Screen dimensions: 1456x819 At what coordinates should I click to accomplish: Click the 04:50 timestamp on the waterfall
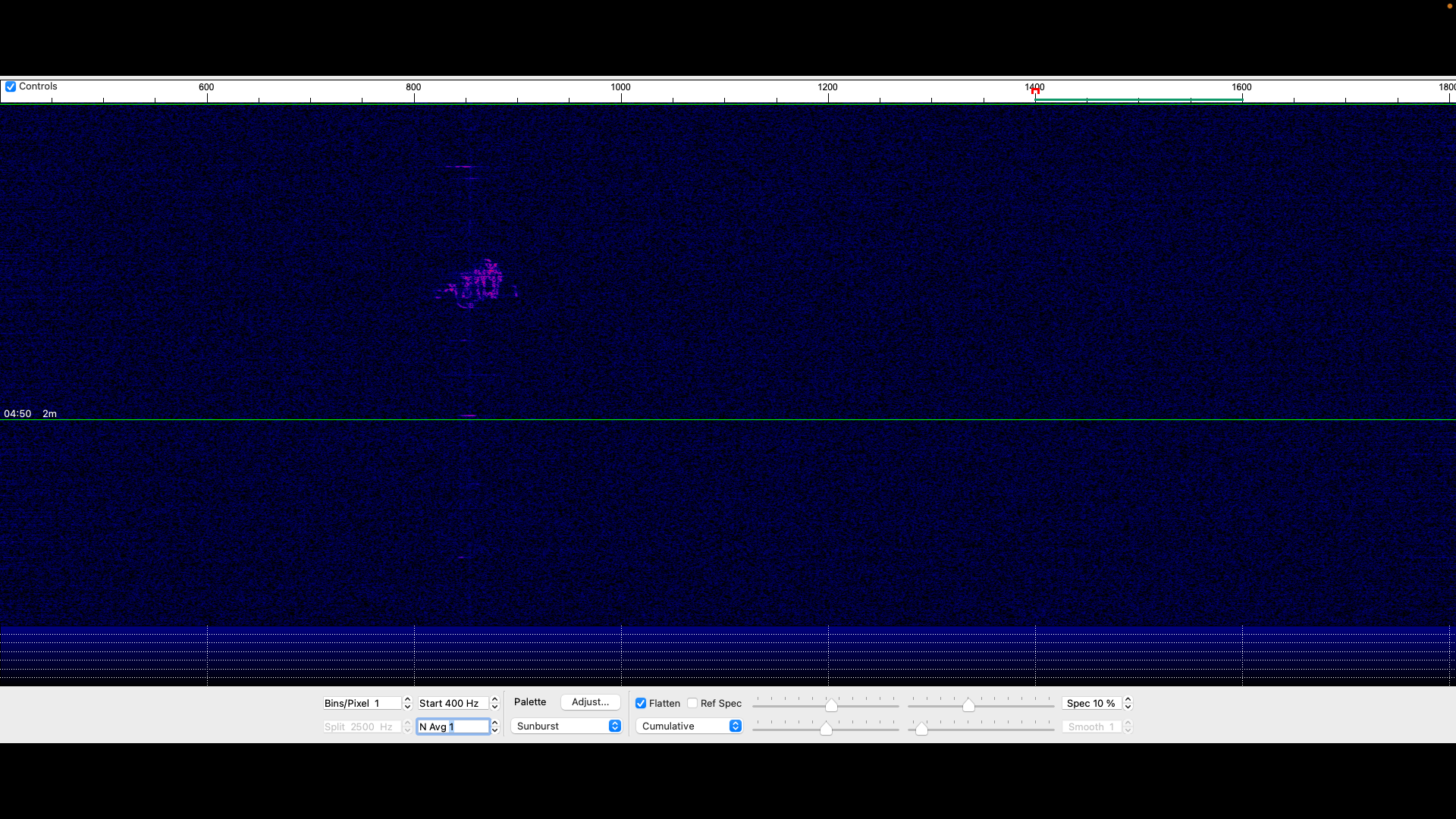[x=17, y=413]
